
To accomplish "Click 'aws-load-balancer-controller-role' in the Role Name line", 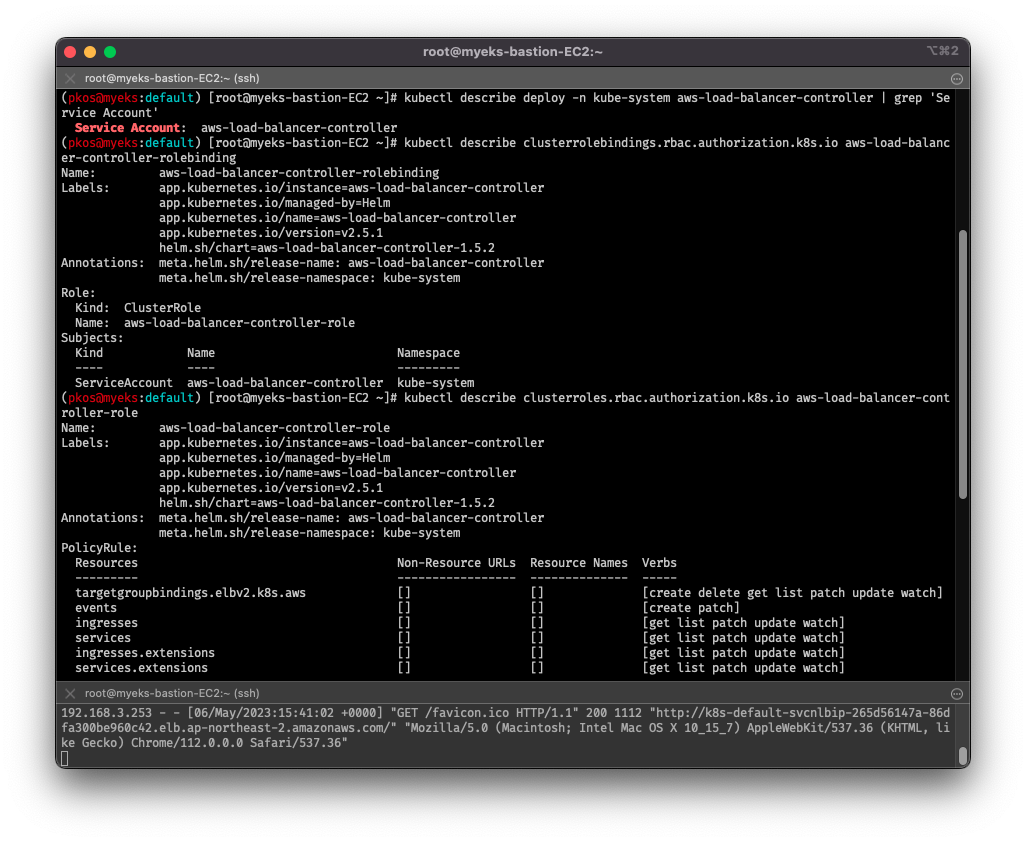I will pyautogui.click(x=239, y=323).
